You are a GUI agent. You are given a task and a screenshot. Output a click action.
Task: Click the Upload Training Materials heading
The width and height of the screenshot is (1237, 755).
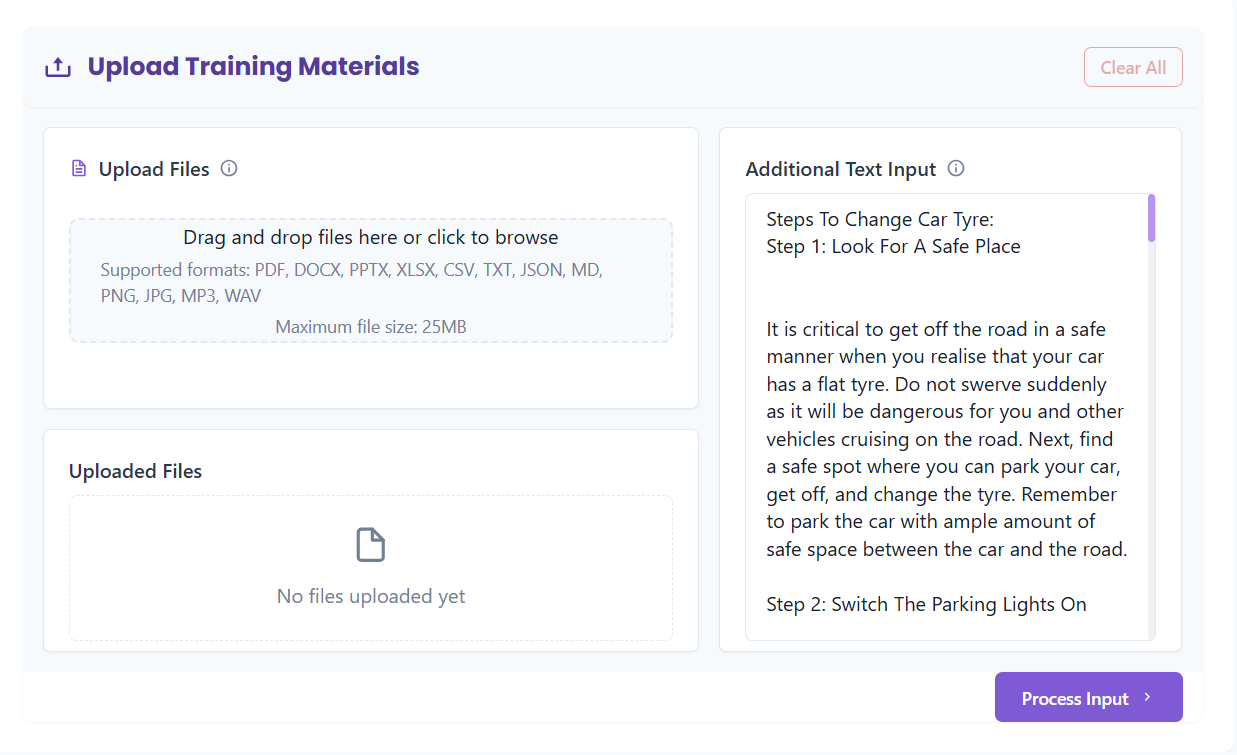(x=253, y=67)
